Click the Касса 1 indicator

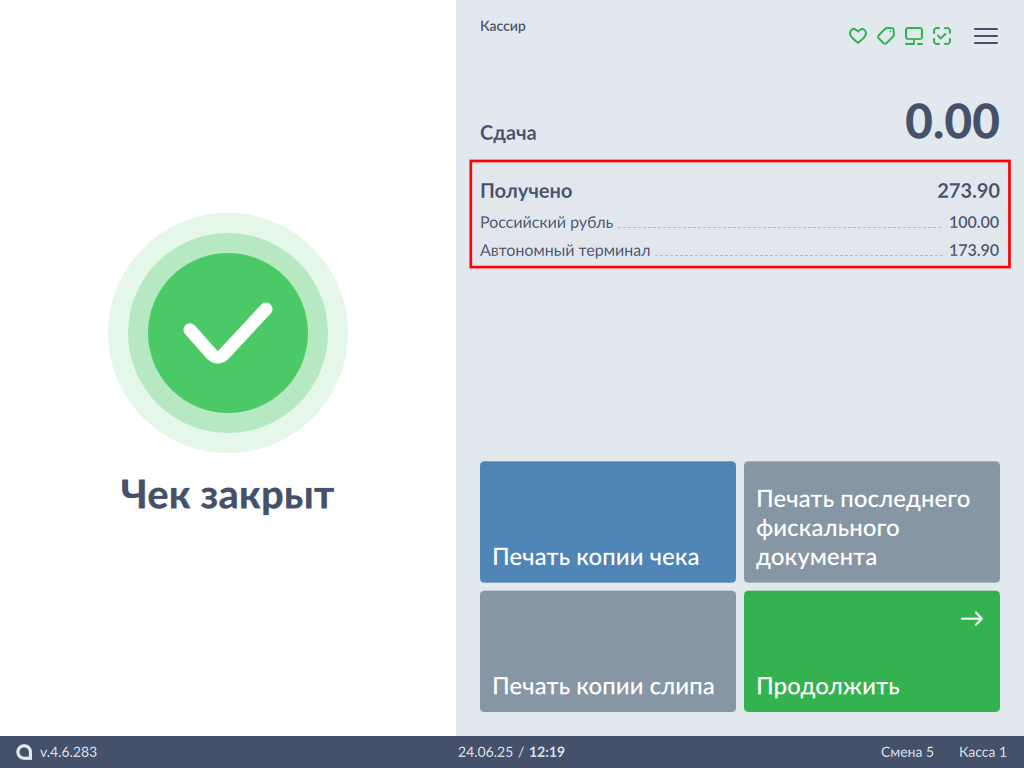click(982, 752)
